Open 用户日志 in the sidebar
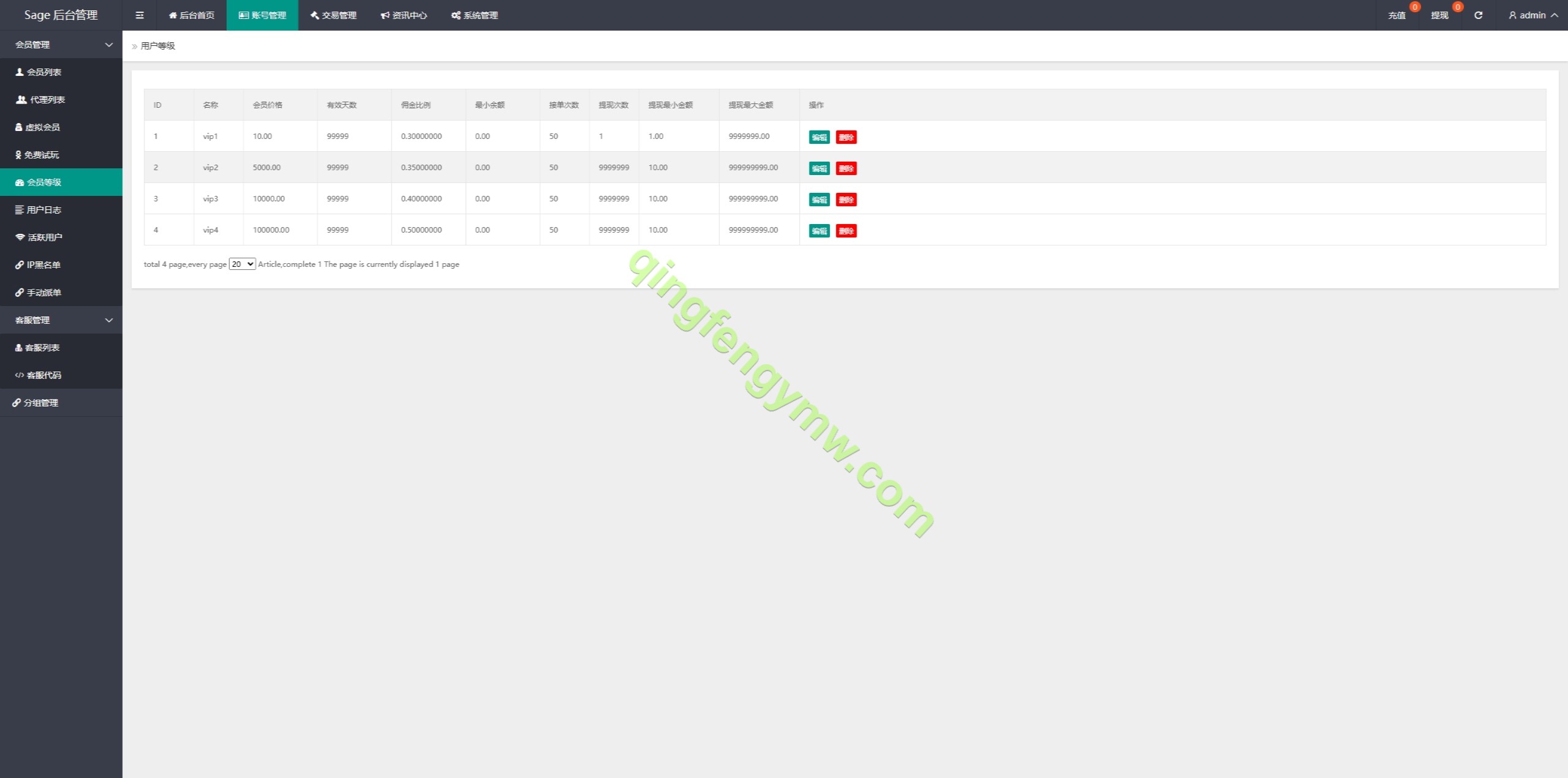Image resolution: width=1568 pixels, height=778 pixels. pos(61,210)
